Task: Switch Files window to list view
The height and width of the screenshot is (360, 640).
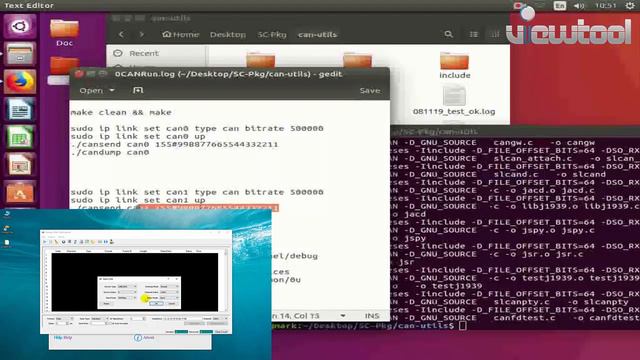Action: 473,35
